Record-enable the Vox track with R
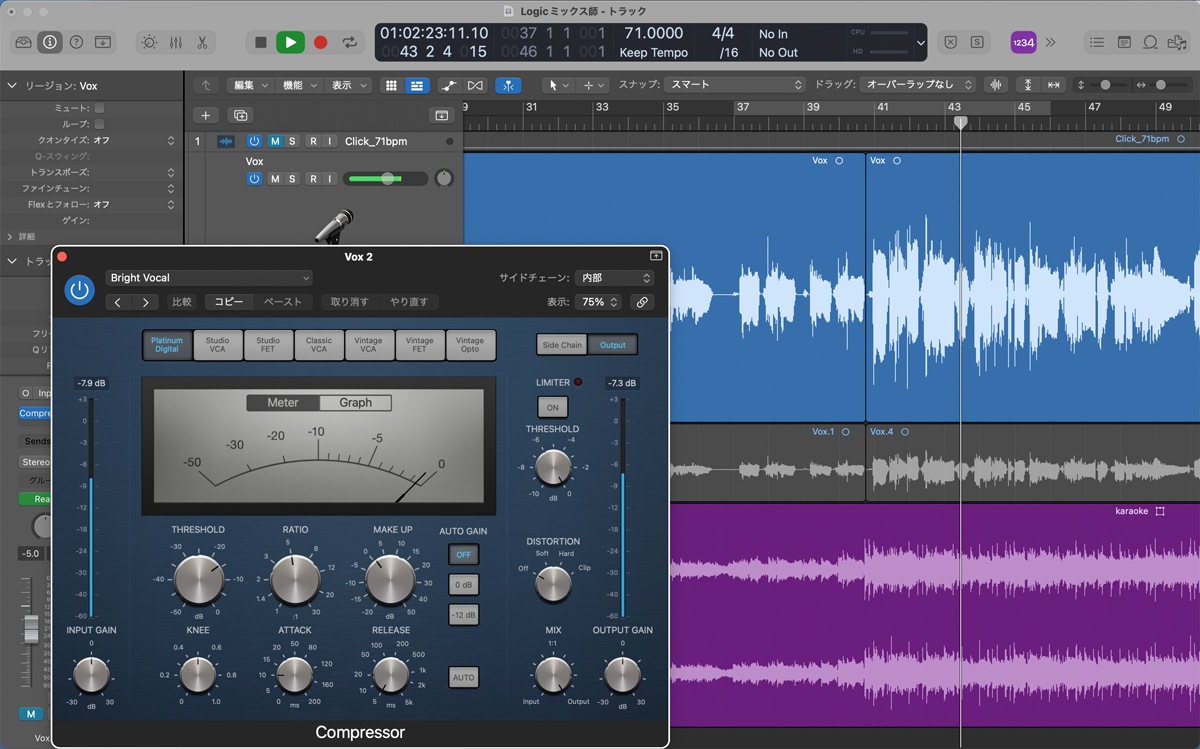 pyautogui.click(x=313, y=179)
